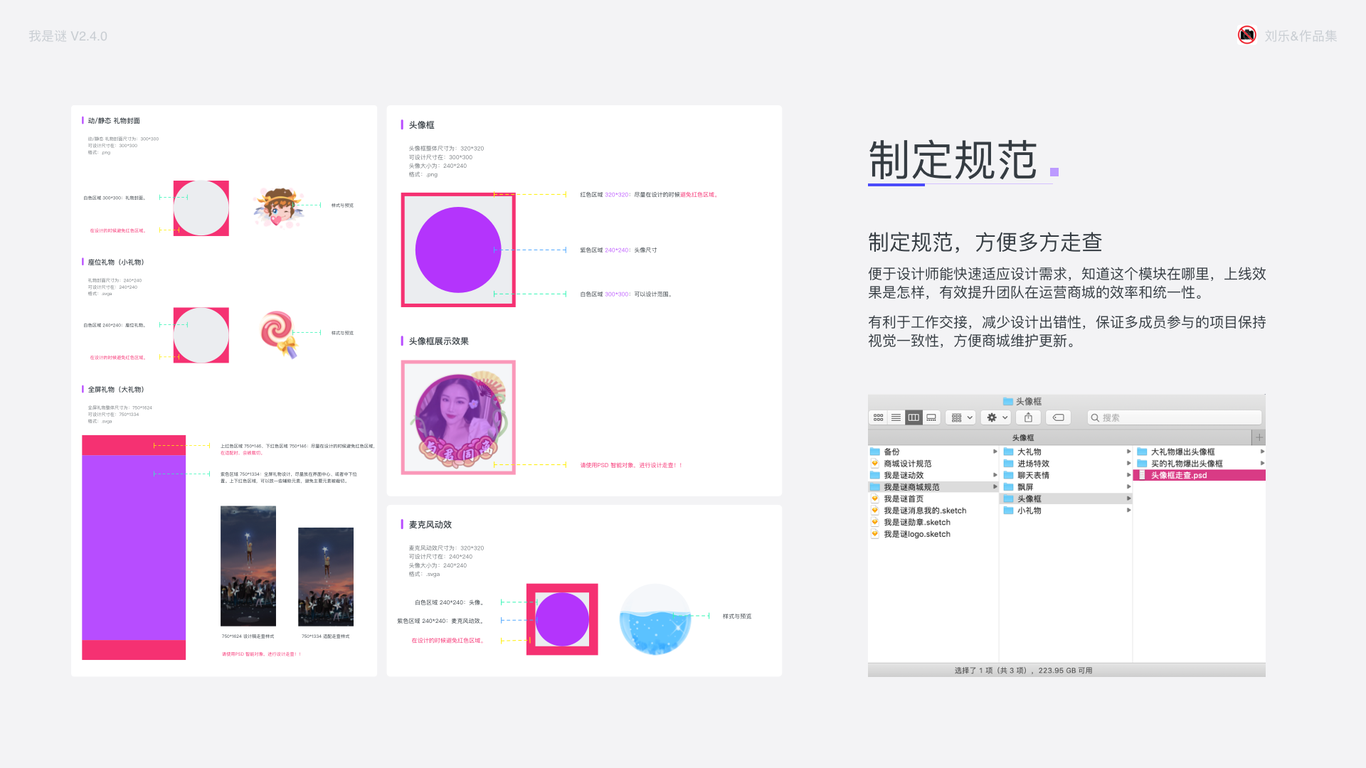The height and width of the screenshot is (768, 1366).
Task: Open the gear action menu
Action: 996,417
